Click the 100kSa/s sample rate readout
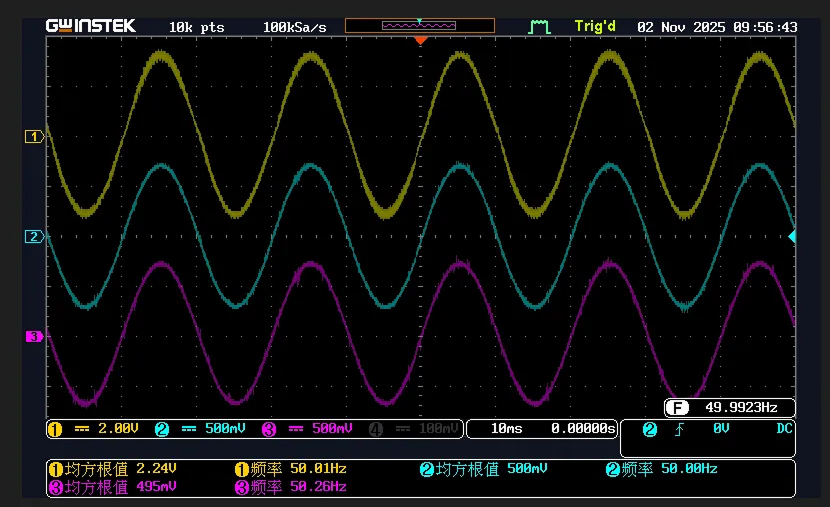The height and width of the screenshot is (507, 830). pyautogui.click(x=294, y=28)
